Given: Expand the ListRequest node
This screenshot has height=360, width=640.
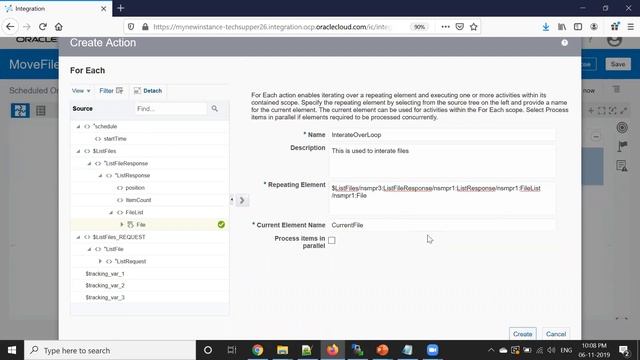Looking at the screenshot, I should tap(100, 261).
